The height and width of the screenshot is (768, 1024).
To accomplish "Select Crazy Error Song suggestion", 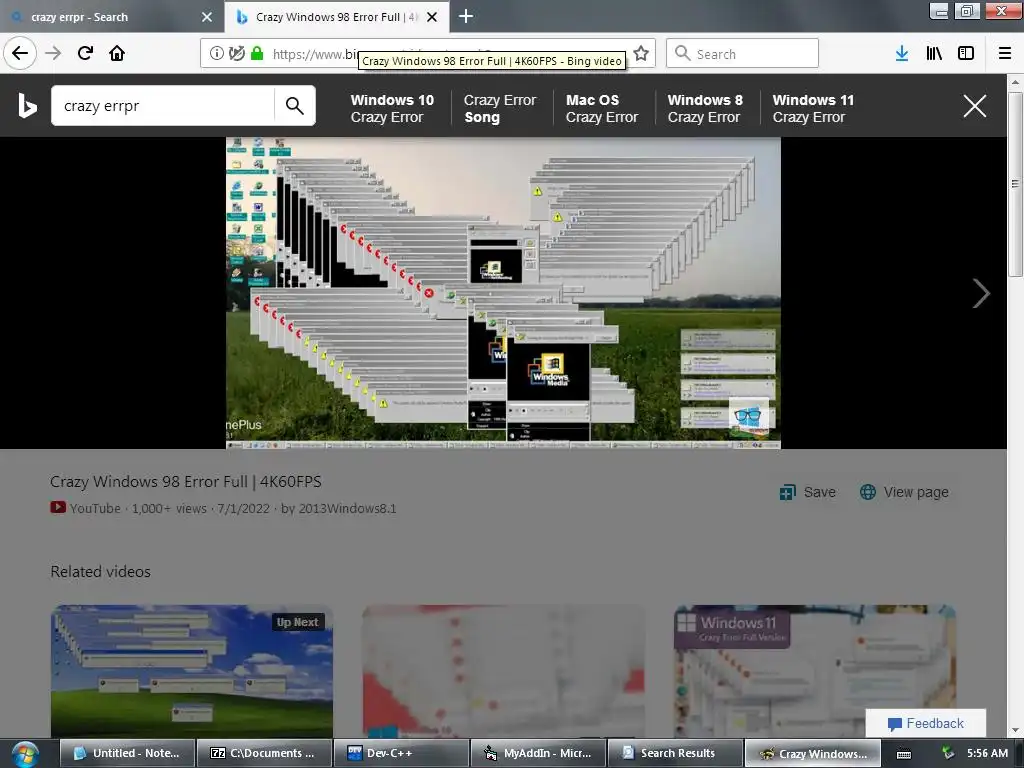I will [500, 108].
